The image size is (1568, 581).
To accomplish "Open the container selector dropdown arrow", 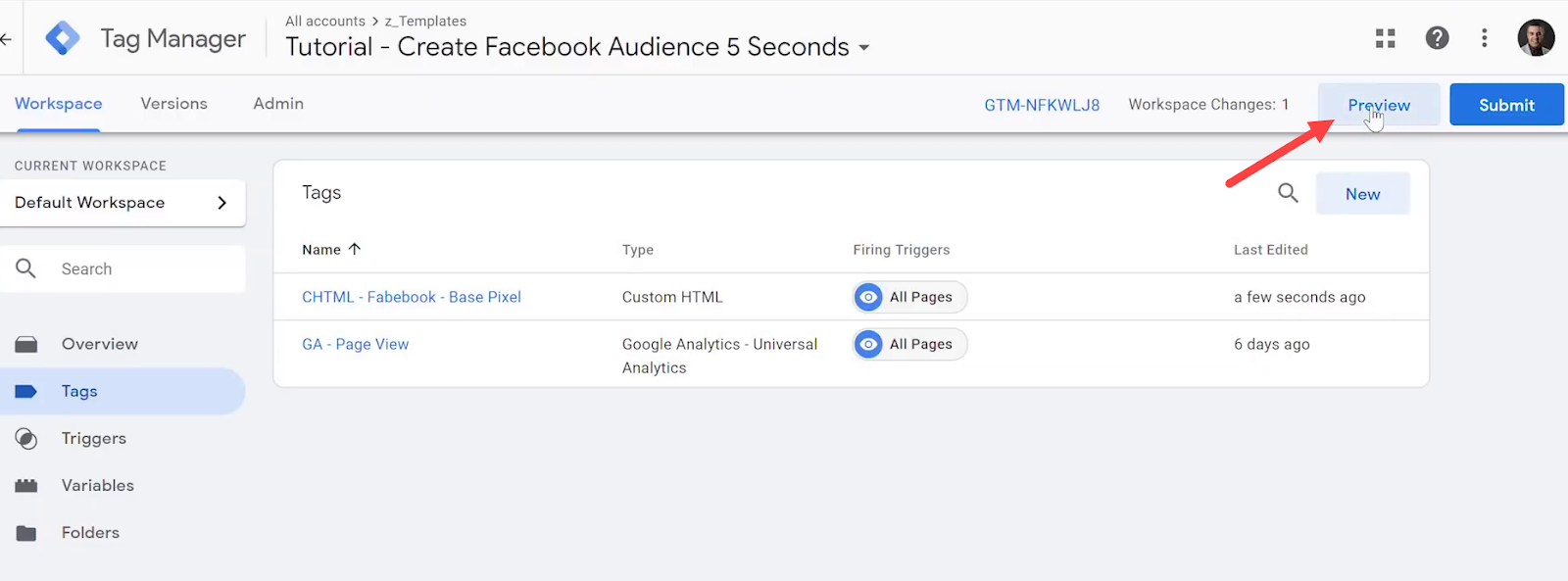I will 864,47.
